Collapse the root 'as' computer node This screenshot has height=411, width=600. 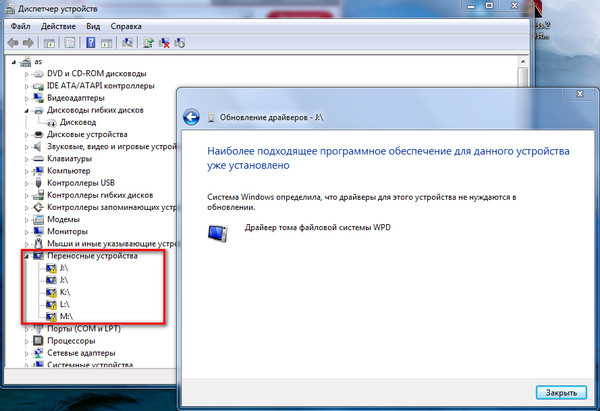pos(14,62)
